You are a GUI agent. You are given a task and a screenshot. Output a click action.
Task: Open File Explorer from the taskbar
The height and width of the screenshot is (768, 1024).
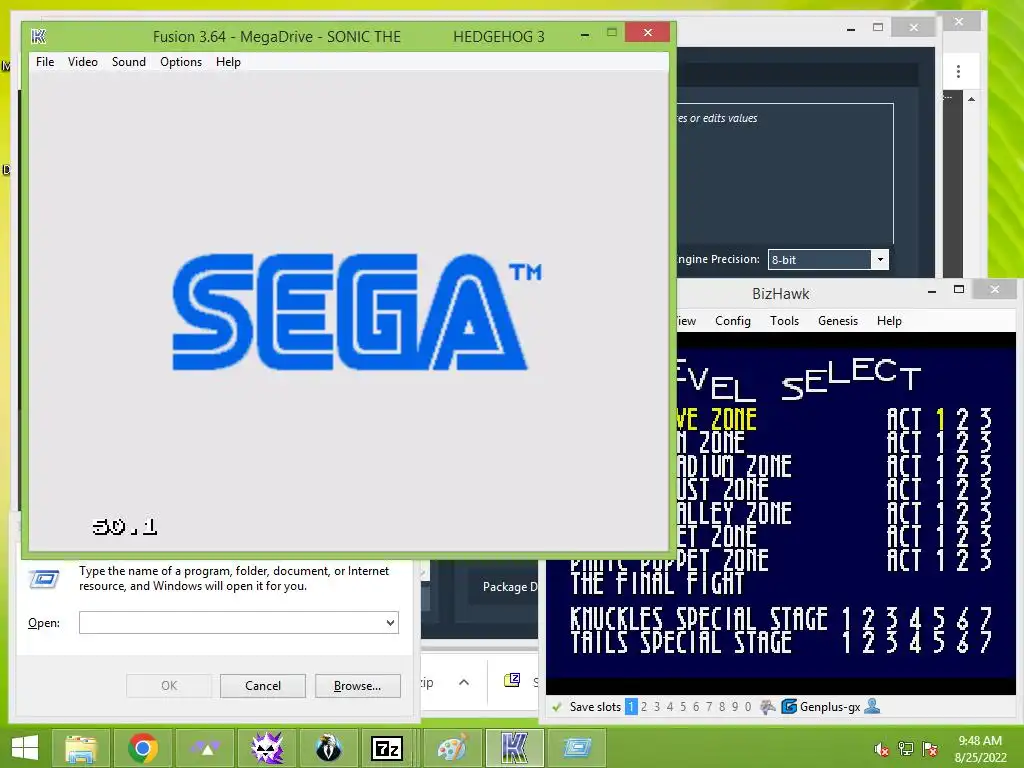tap(81, 748)
